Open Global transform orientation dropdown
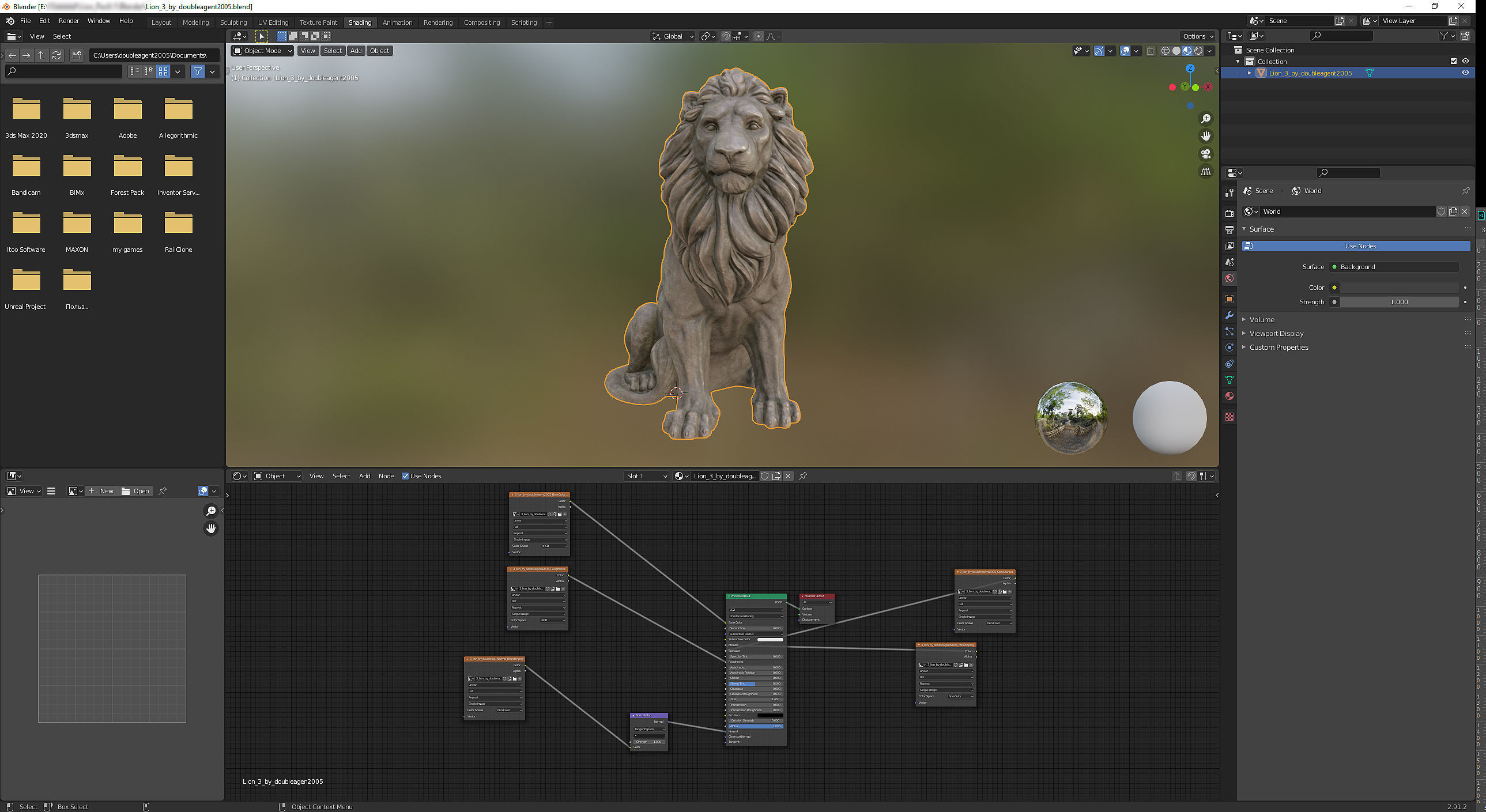Screen dimensions: 1486x812 point(673,36)
